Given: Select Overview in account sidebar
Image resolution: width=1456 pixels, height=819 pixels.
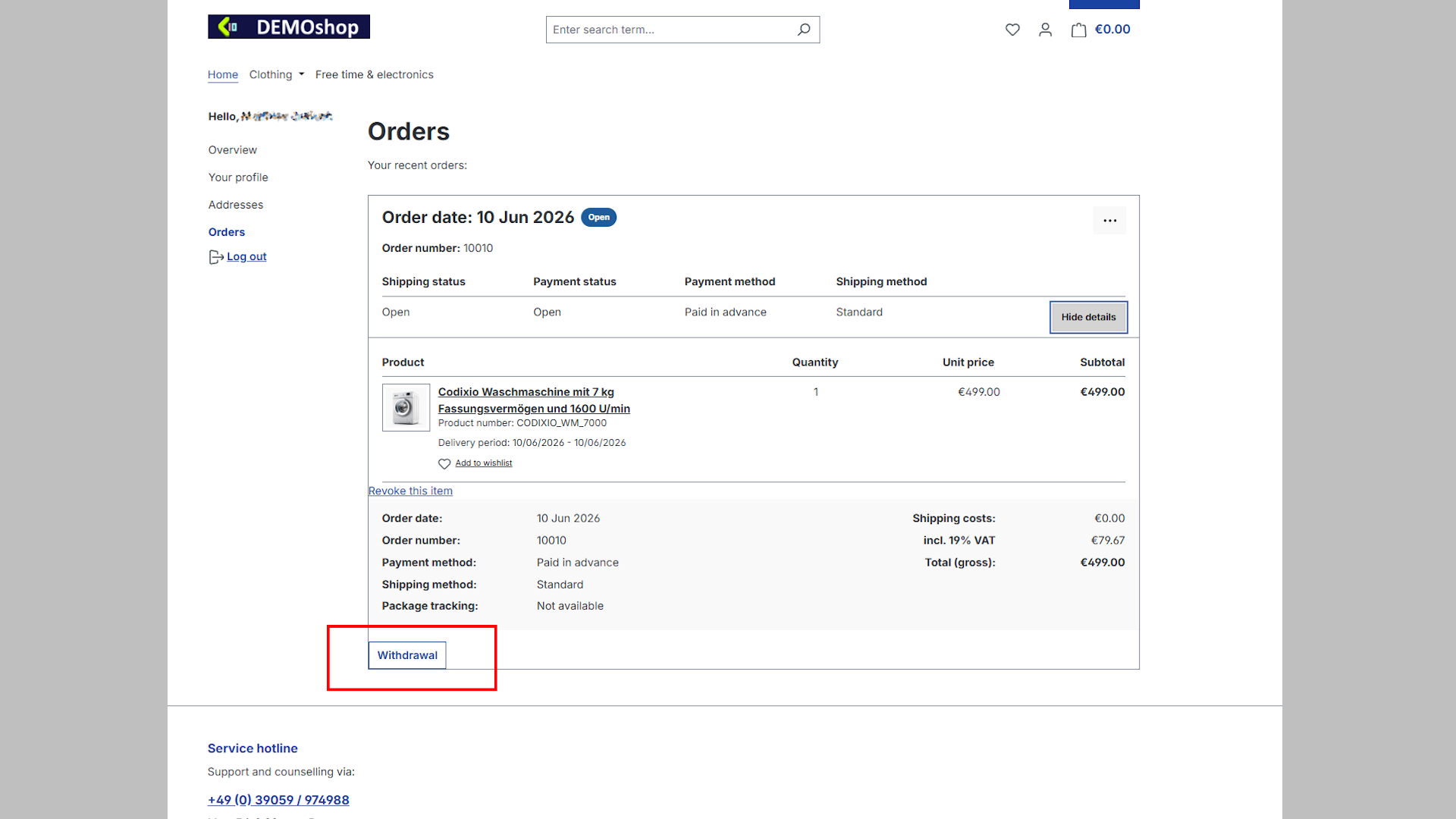Looking at the screenshot, I should tap(233, 150).
